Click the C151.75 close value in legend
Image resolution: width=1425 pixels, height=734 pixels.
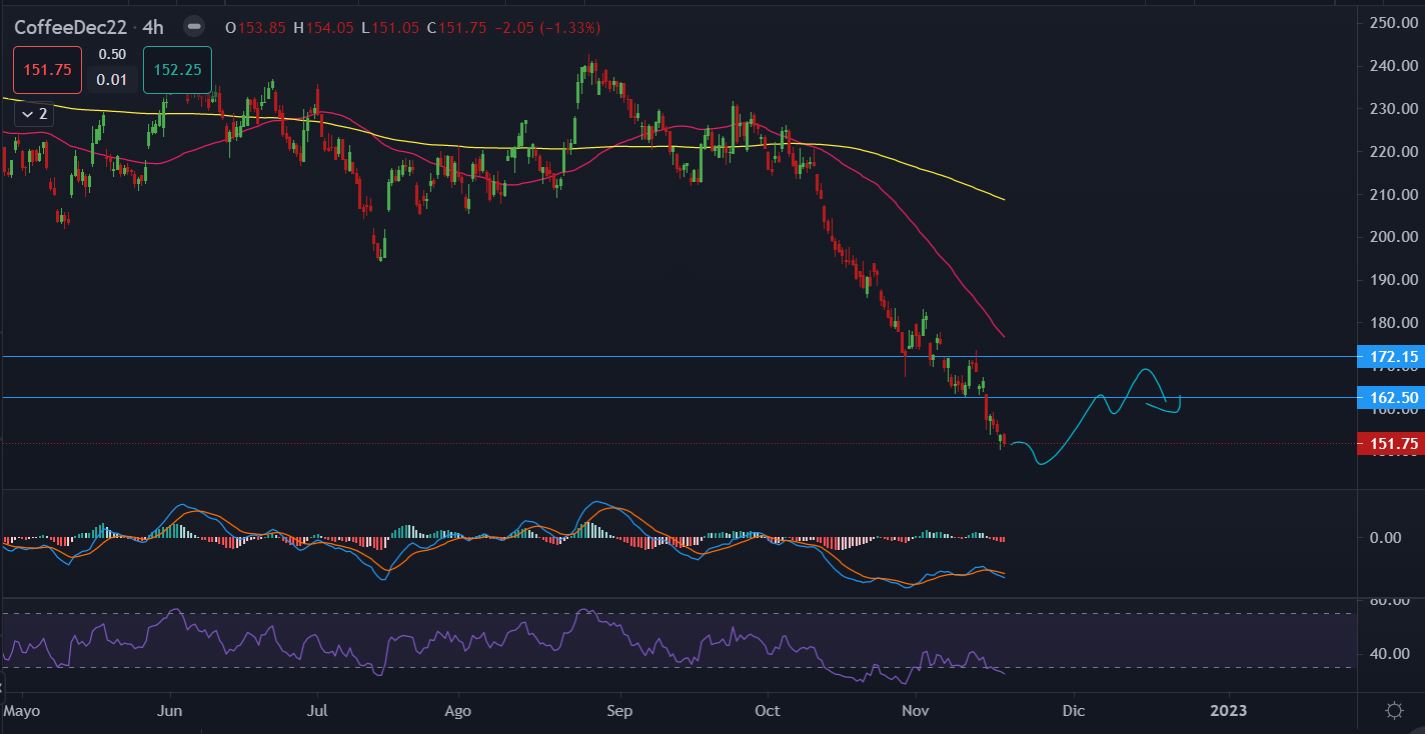[456, 28]
